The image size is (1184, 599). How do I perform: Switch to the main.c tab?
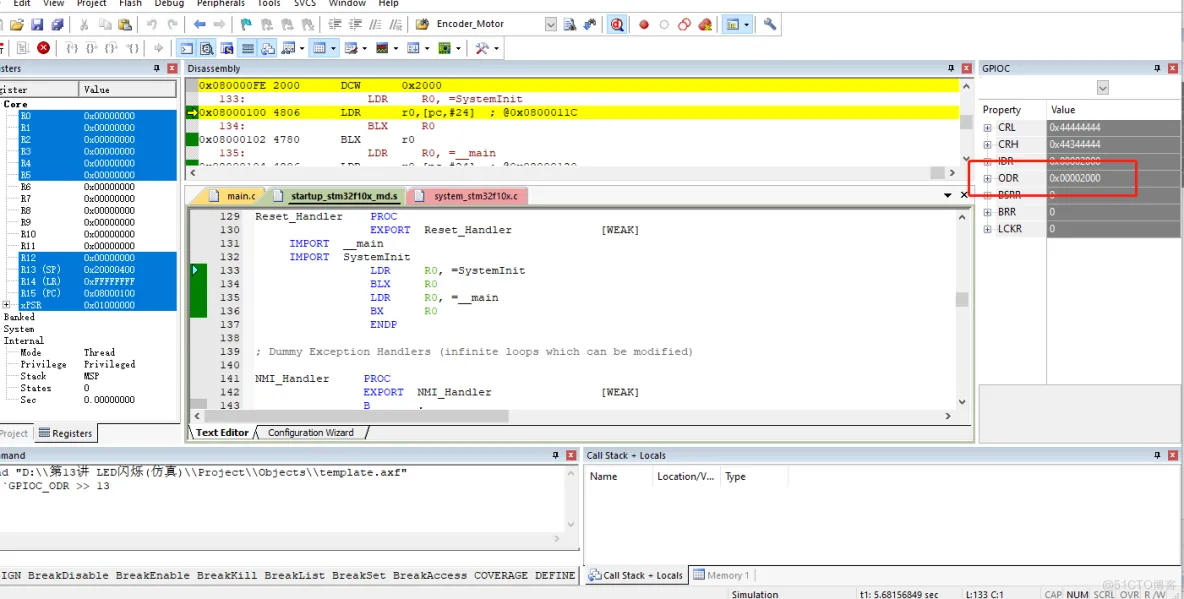(233, 196)
